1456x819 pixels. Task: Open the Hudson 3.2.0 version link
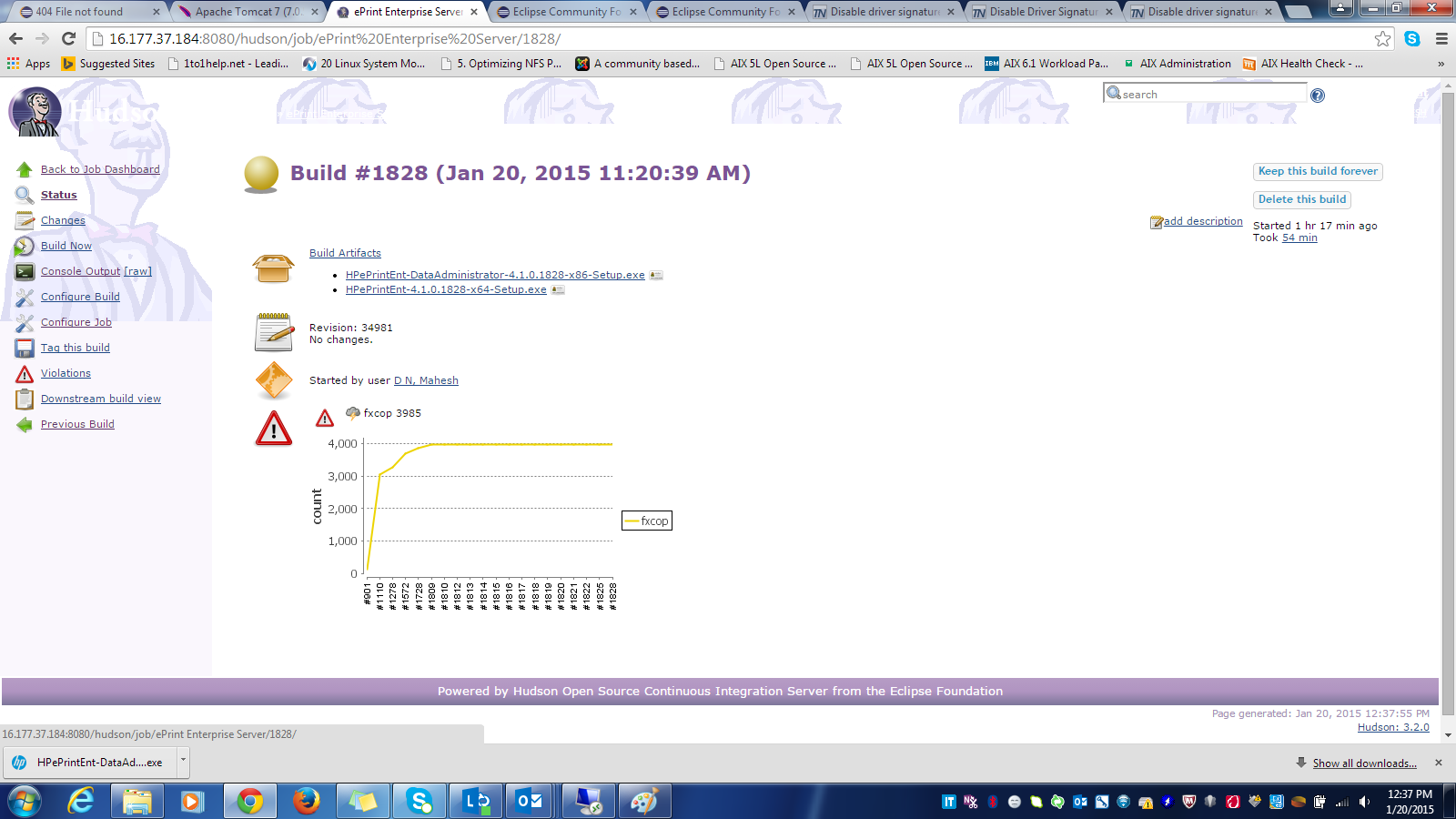coord(1393,727)
